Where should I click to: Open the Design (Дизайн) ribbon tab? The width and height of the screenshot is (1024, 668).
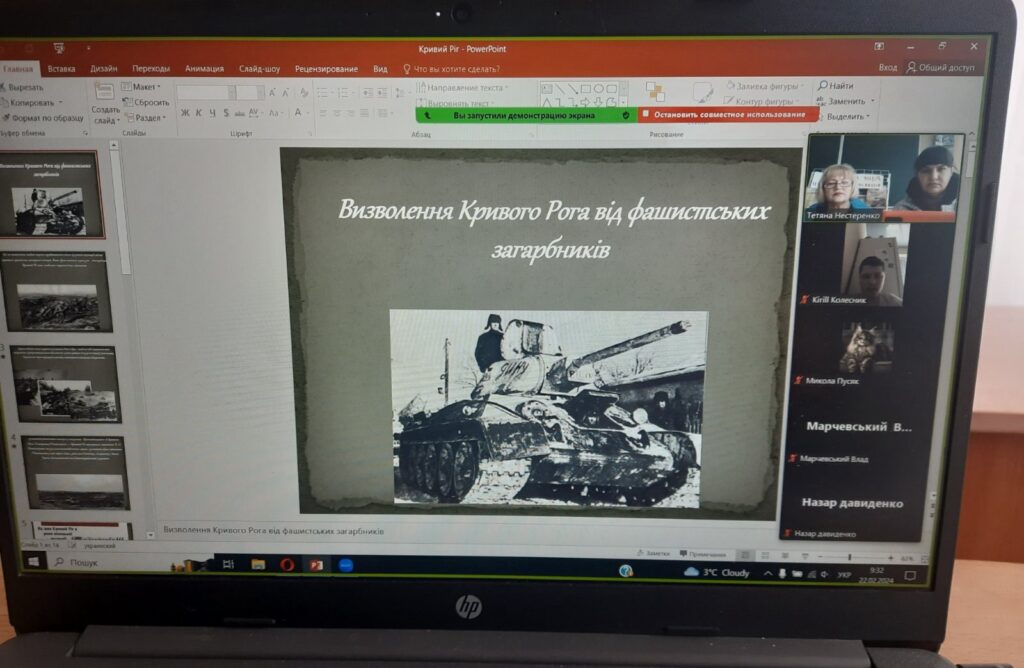point(104,69)
